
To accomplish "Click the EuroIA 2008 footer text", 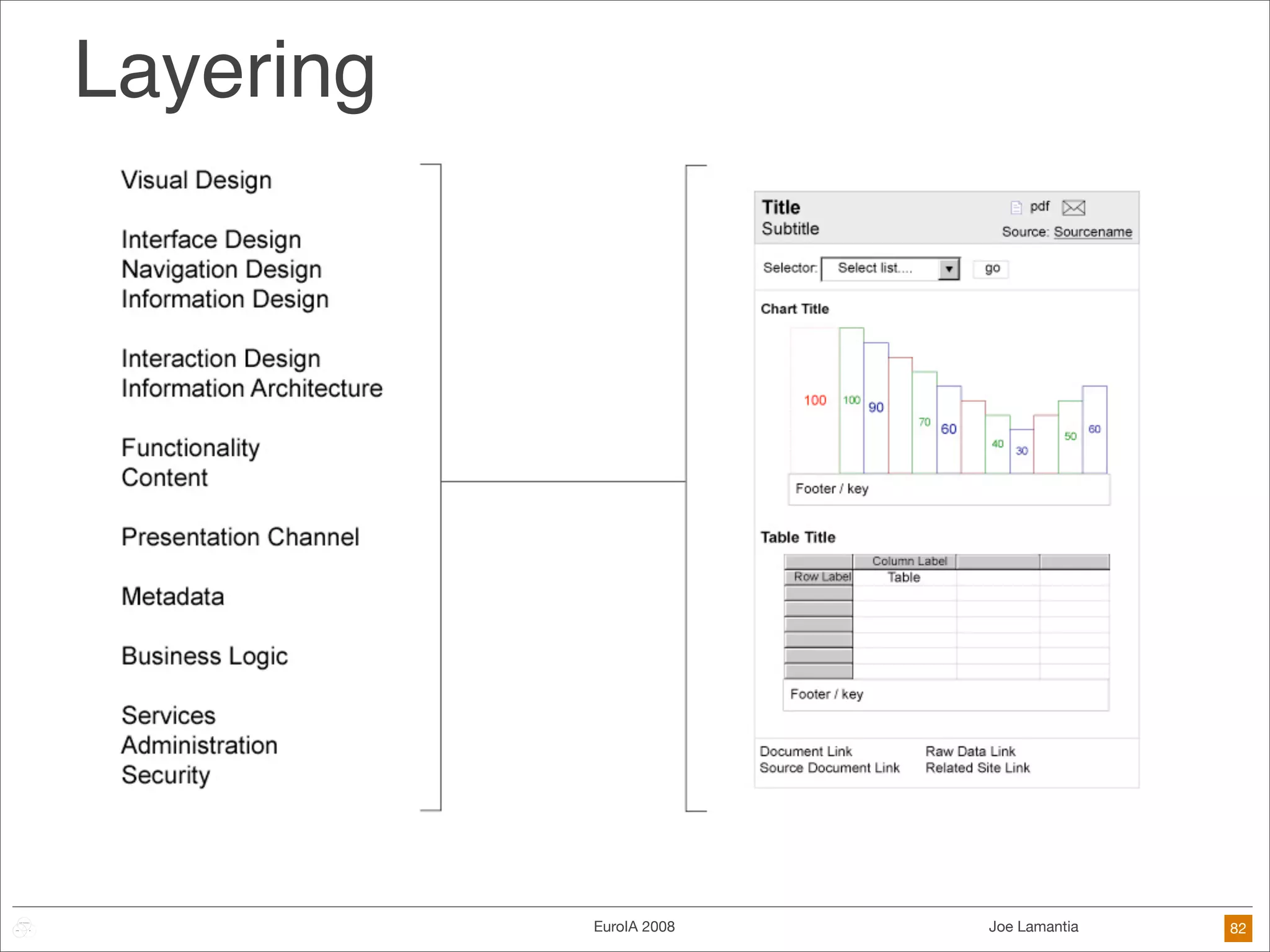I will [x=634, y=927].
